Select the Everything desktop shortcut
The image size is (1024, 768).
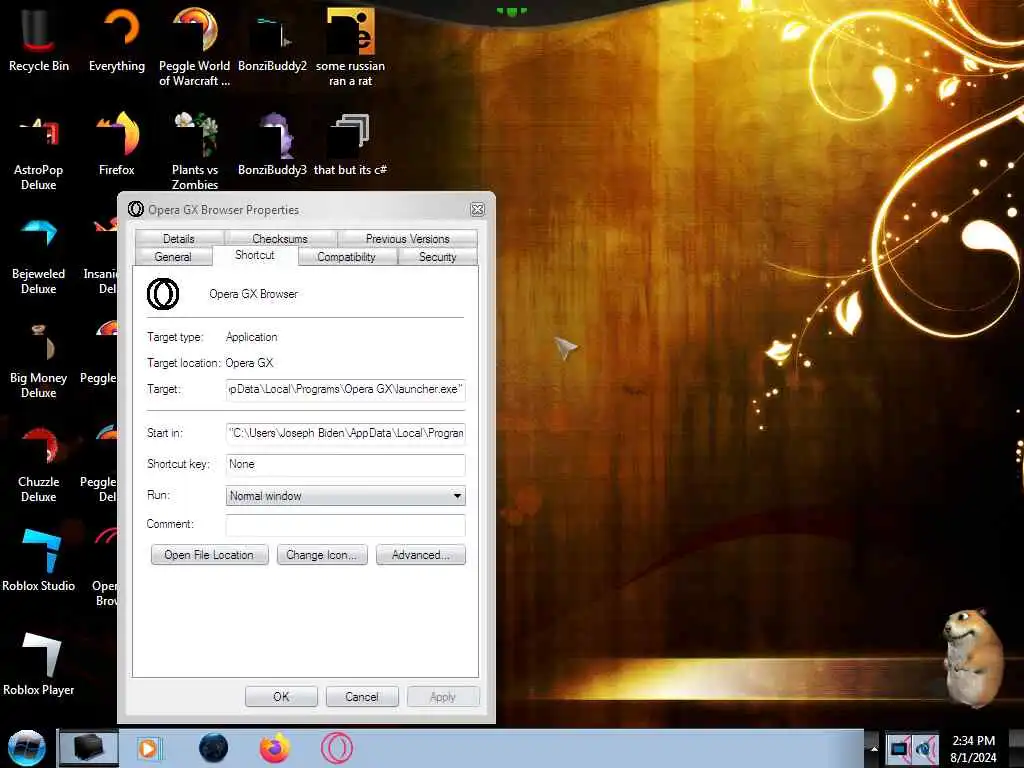pyautogui.click(x=117, y=40)
